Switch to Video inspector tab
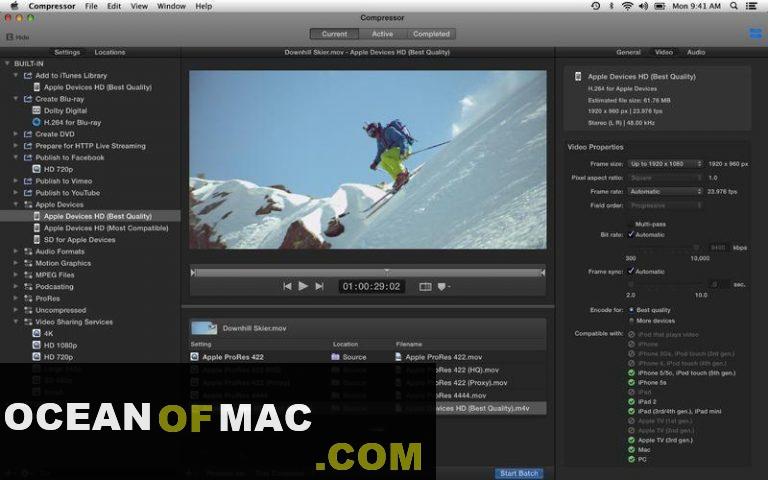This screenshot has width=768, height=480. click(664, 52)
